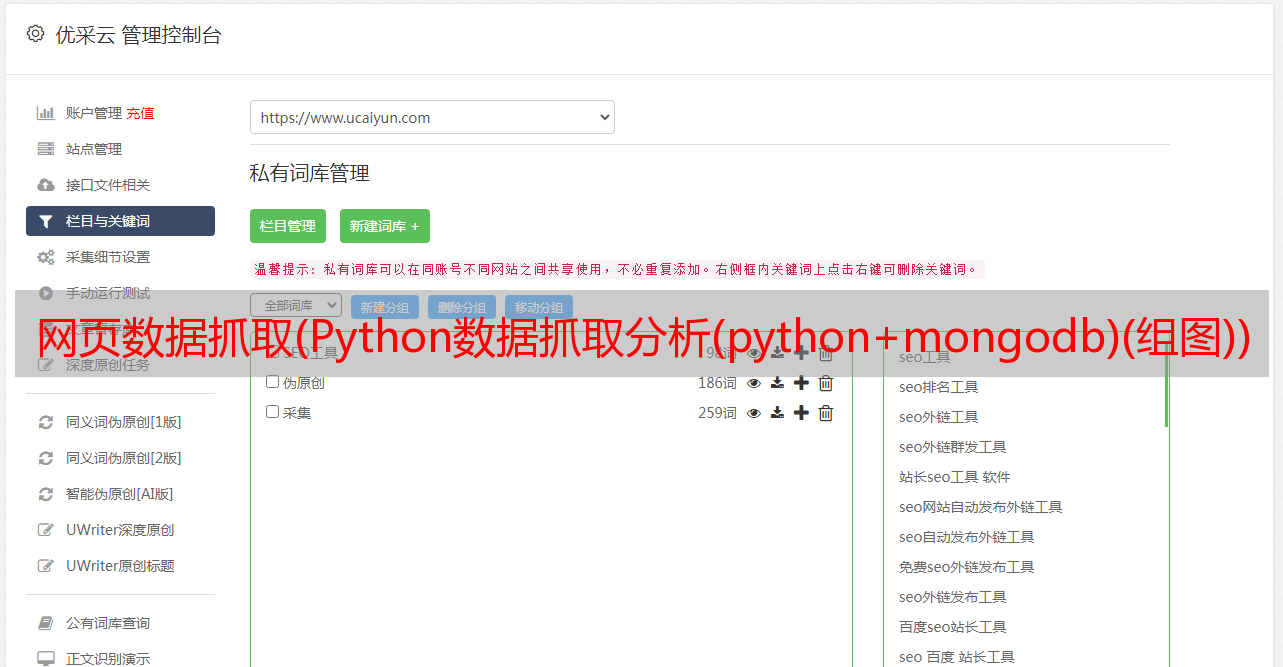Open 采集细节设置 menu item
The width and height of the screenshot is (1283, 667).
pos(108,257)
